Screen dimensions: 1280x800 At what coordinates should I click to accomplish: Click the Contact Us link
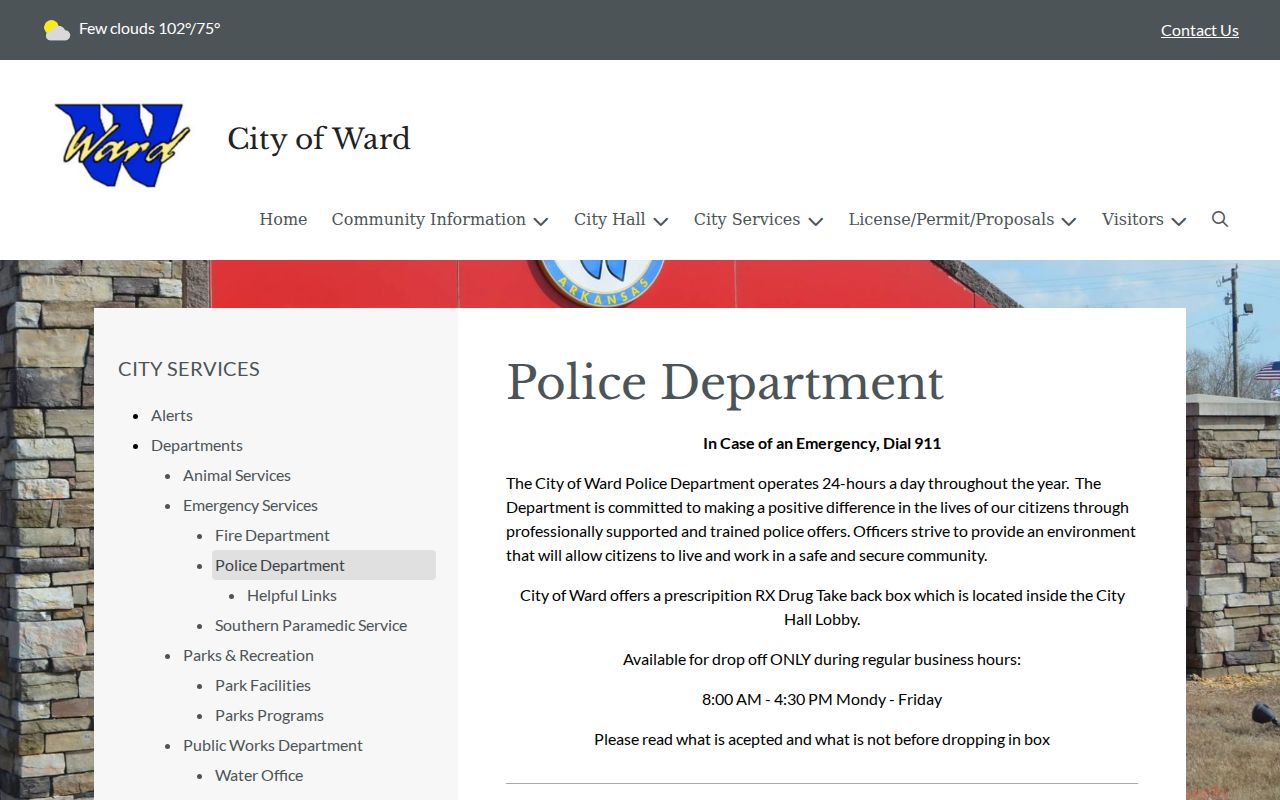1200,30
